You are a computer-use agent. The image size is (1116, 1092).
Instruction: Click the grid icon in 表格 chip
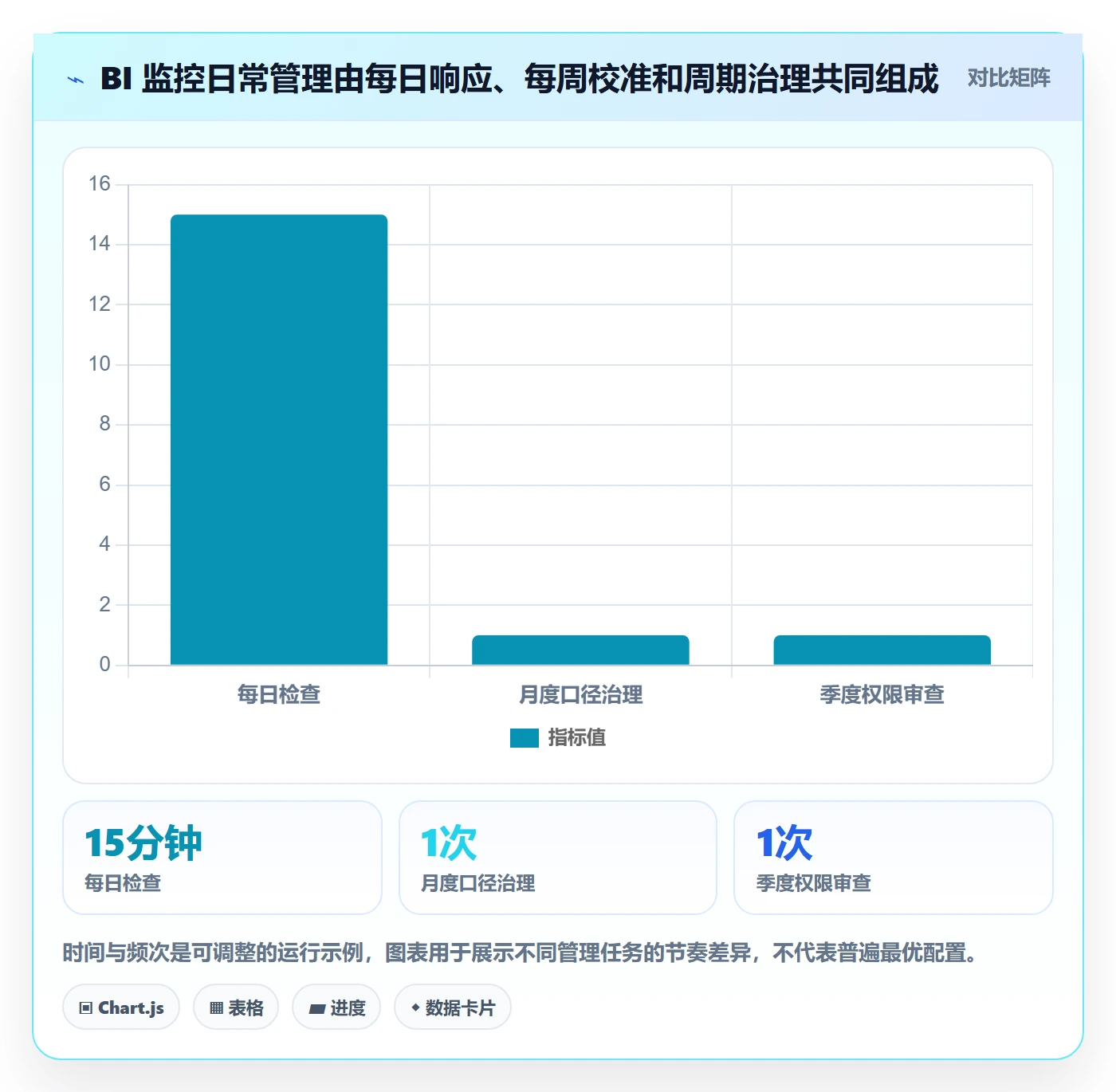point(216,1008)
